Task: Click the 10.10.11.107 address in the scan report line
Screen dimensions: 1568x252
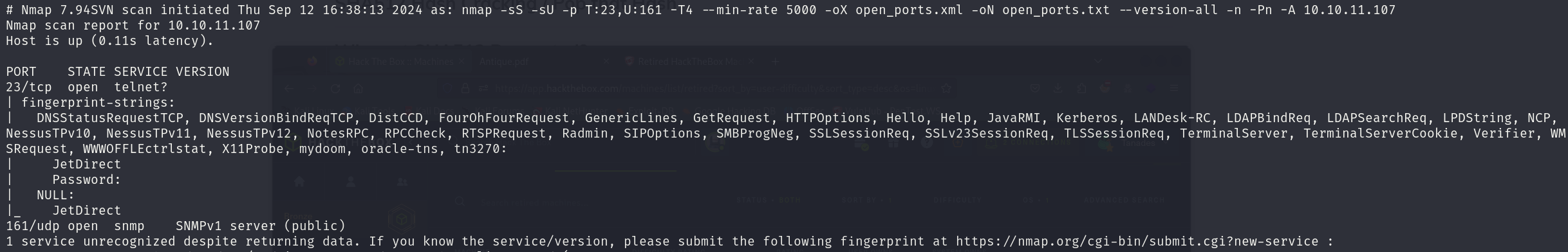Action: point(214,25)
